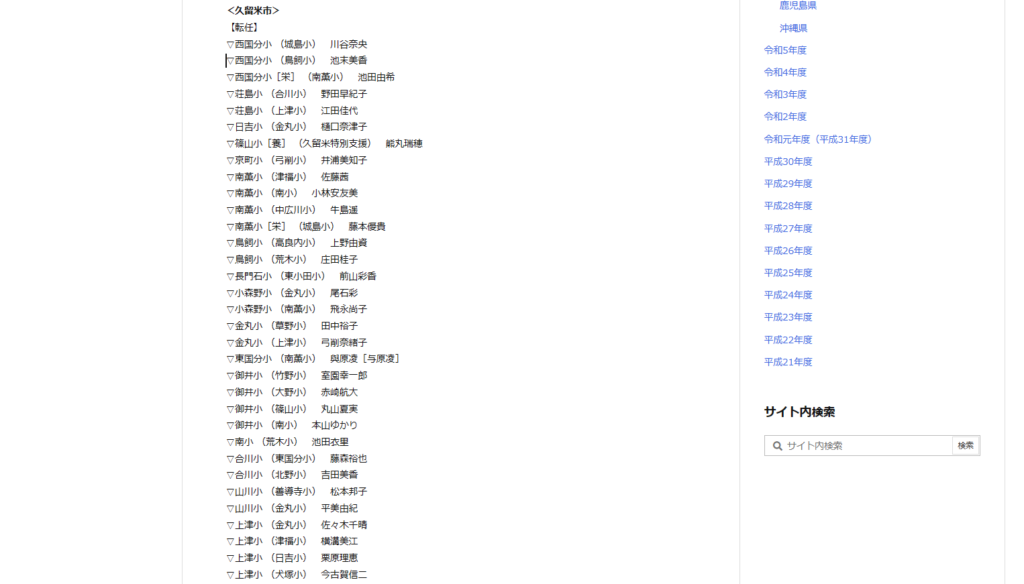Viewport: 1024px width, 584px height.
Task: Select 平成28年度 in the sidebar
Action: [x=788, y=205]
